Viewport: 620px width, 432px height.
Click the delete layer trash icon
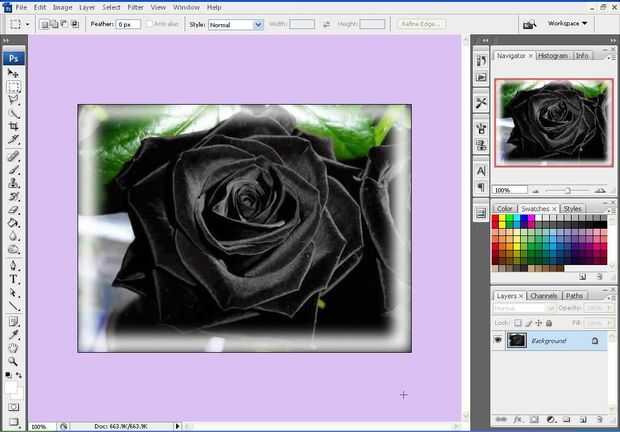click(x=599, y=419)
